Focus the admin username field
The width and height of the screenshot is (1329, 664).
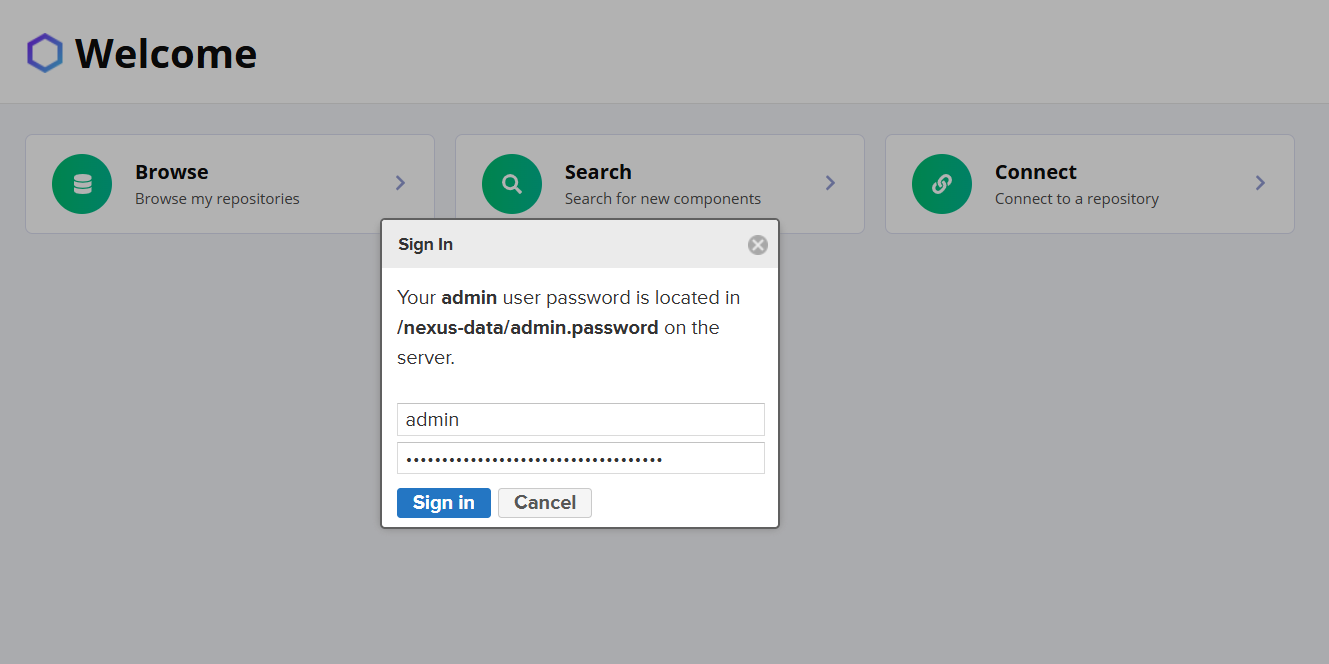click(581, 420)
